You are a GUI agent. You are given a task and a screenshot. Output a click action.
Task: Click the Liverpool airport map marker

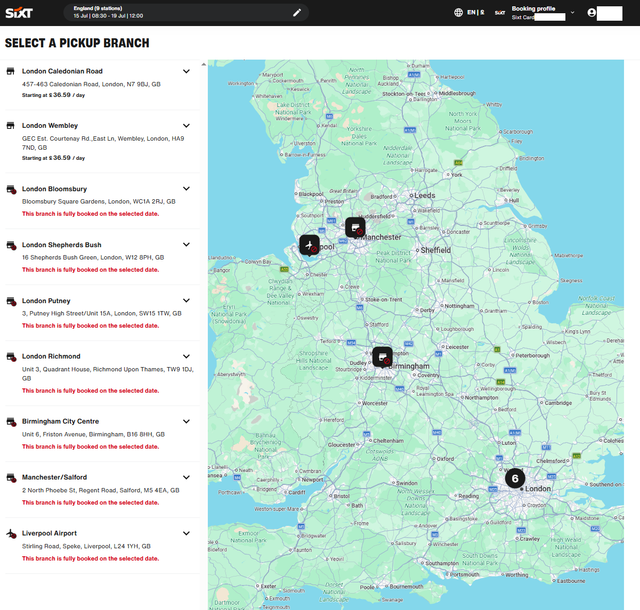pyautogui.click(x=309, y=245)
